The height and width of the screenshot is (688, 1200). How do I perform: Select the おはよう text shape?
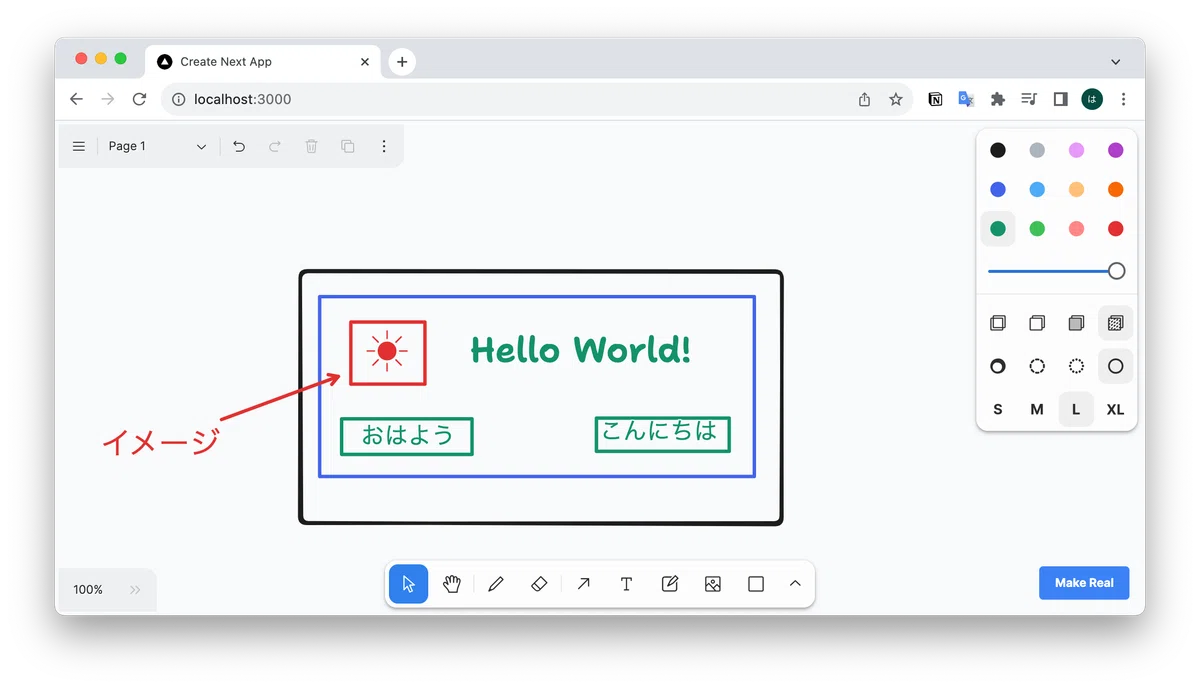(407, 435)
